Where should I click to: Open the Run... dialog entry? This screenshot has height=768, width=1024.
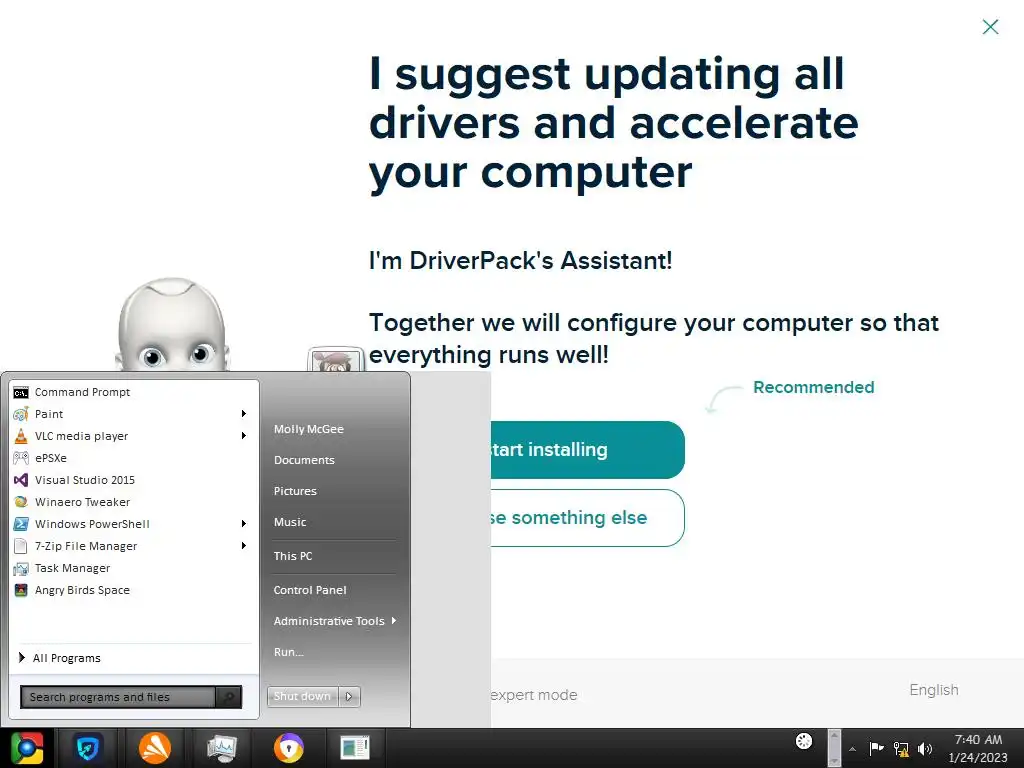point(288,652)
